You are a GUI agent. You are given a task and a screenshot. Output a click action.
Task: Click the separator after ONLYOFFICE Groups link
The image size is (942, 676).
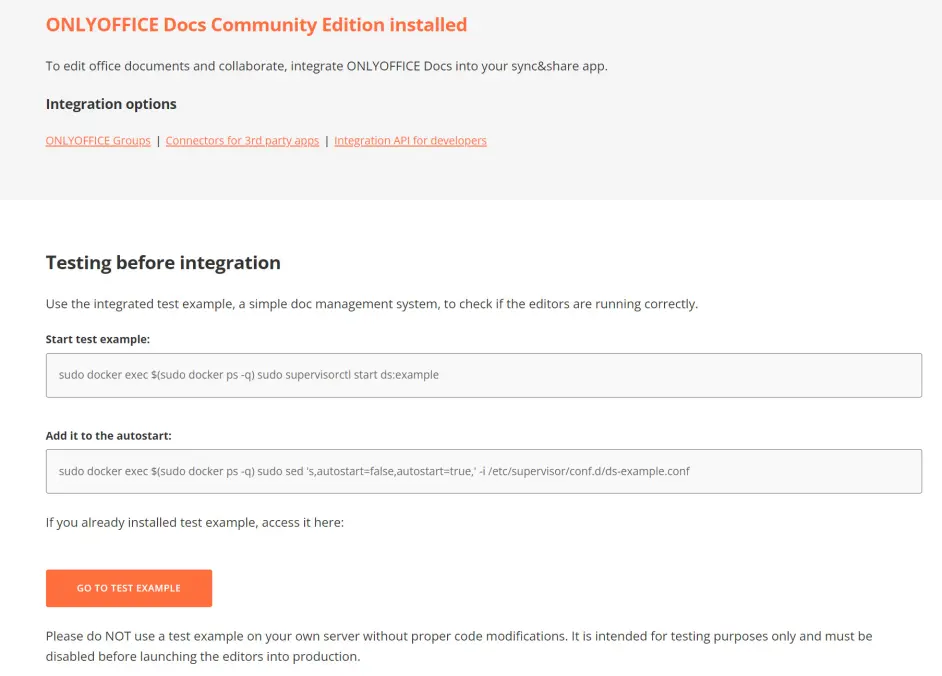[x=159, y=141]
